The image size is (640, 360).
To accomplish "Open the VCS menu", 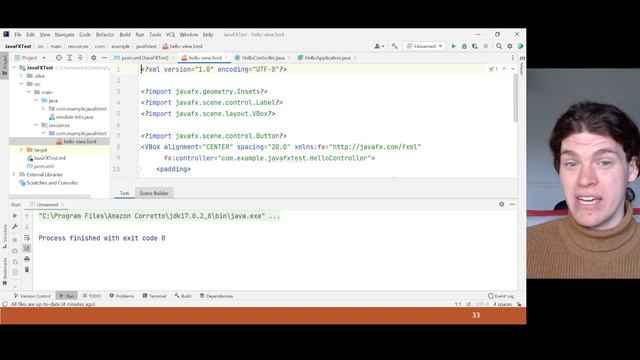I will [x=170, y=35].
